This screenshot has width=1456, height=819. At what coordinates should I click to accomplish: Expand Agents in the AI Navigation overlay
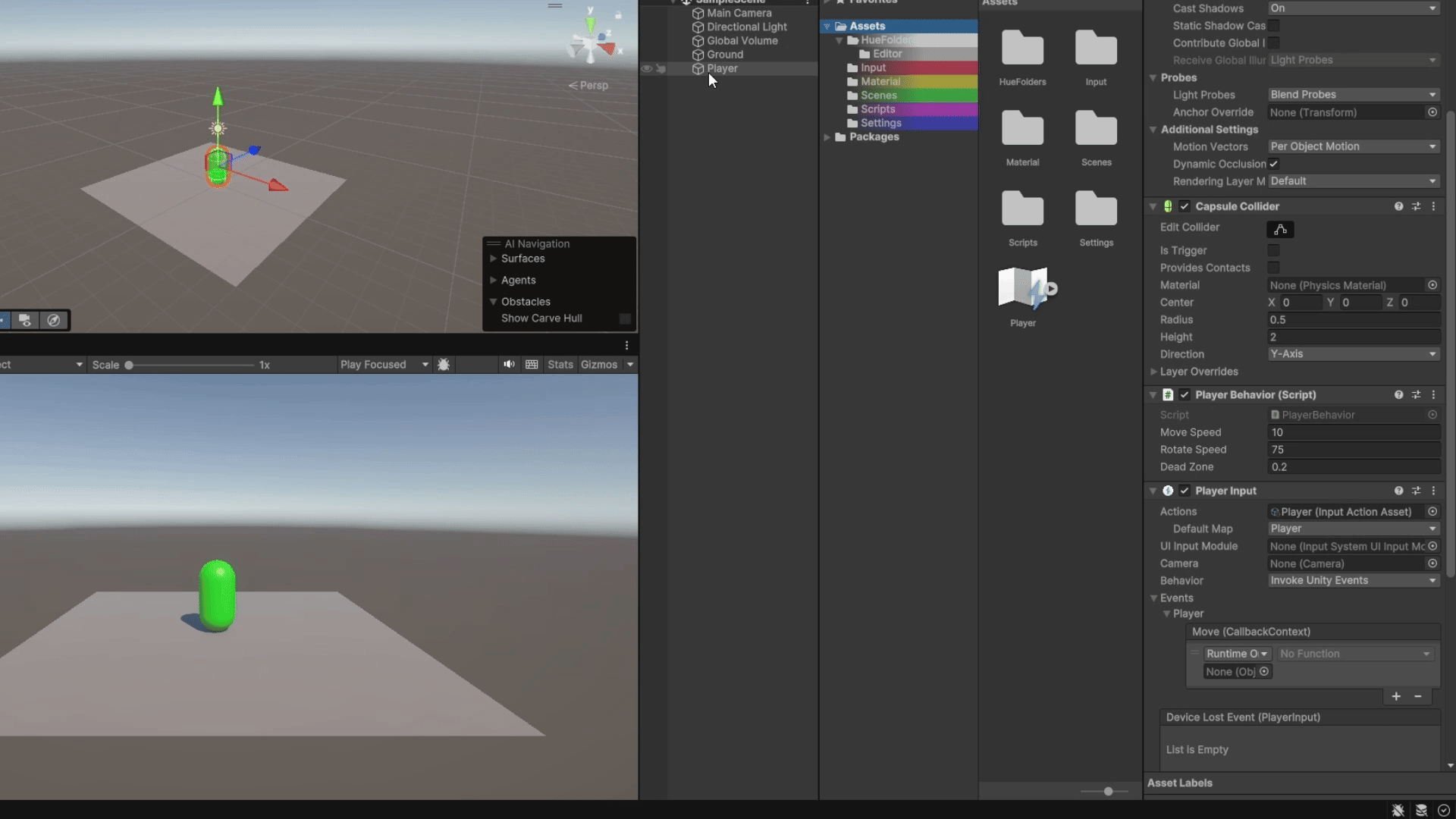494,280
